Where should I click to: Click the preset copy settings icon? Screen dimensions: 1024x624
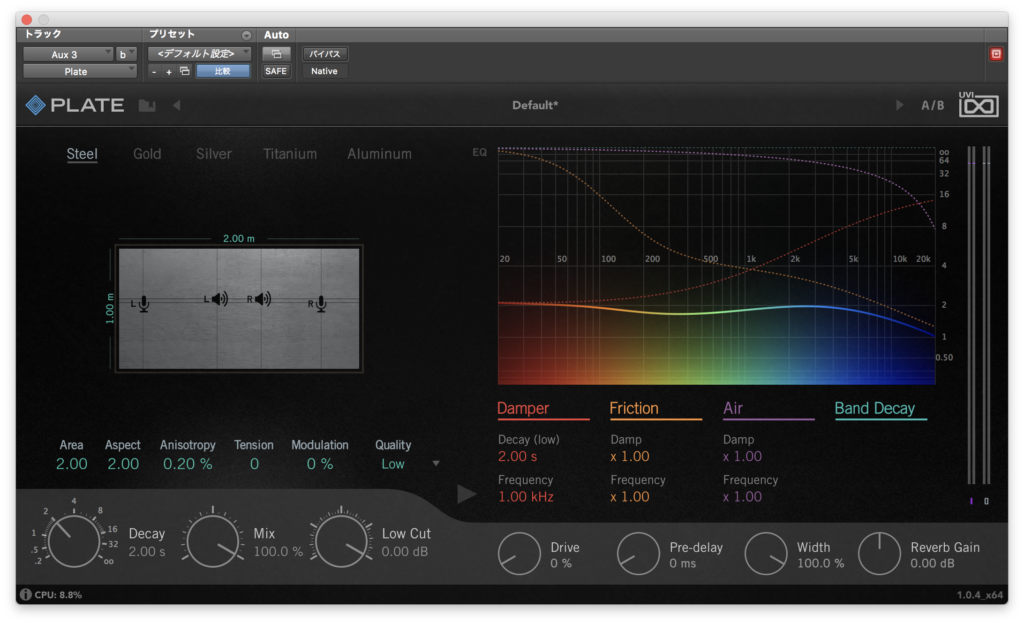coord(185,71)
